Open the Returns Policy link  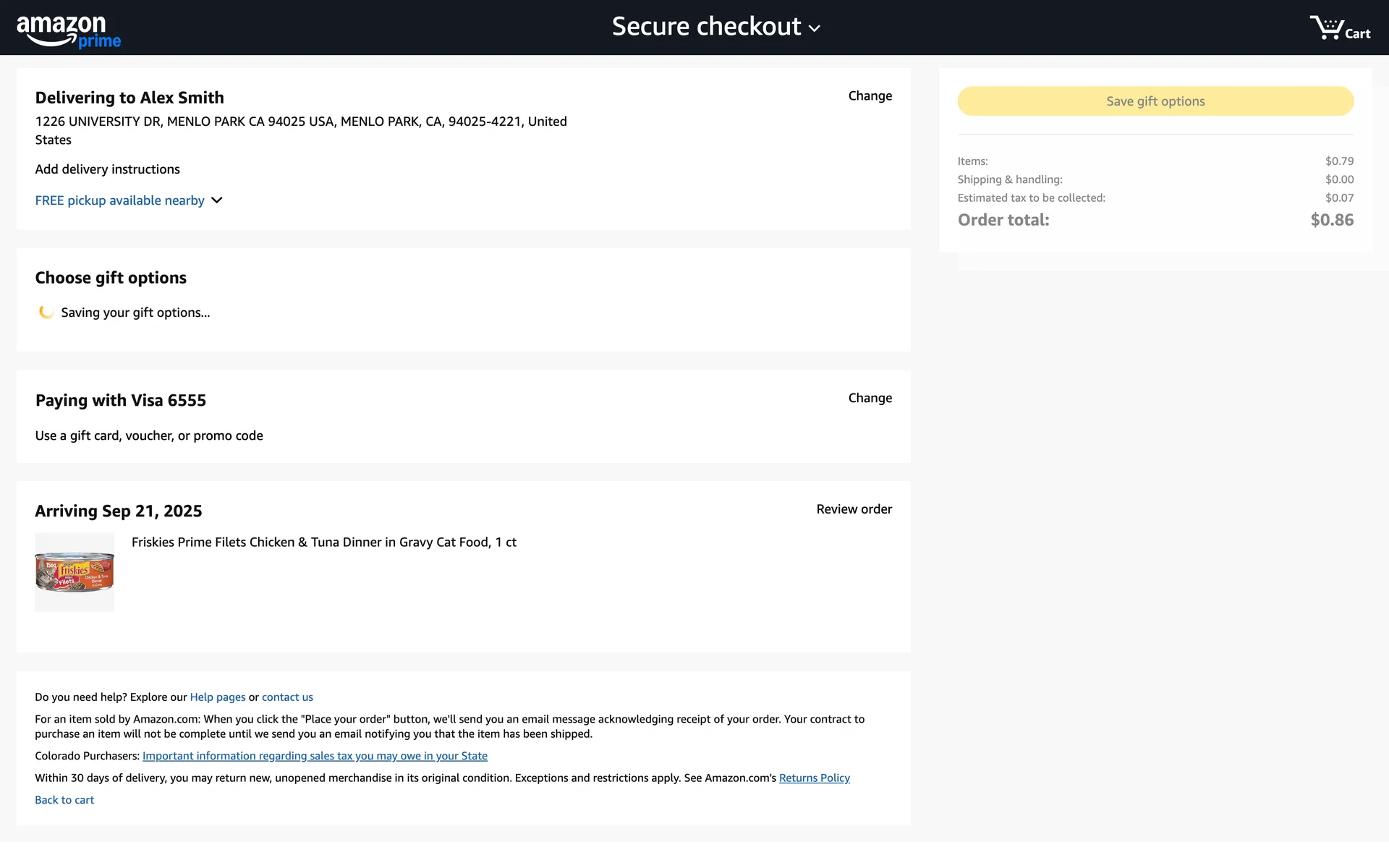pyautogui.click(x=814, y=778)
